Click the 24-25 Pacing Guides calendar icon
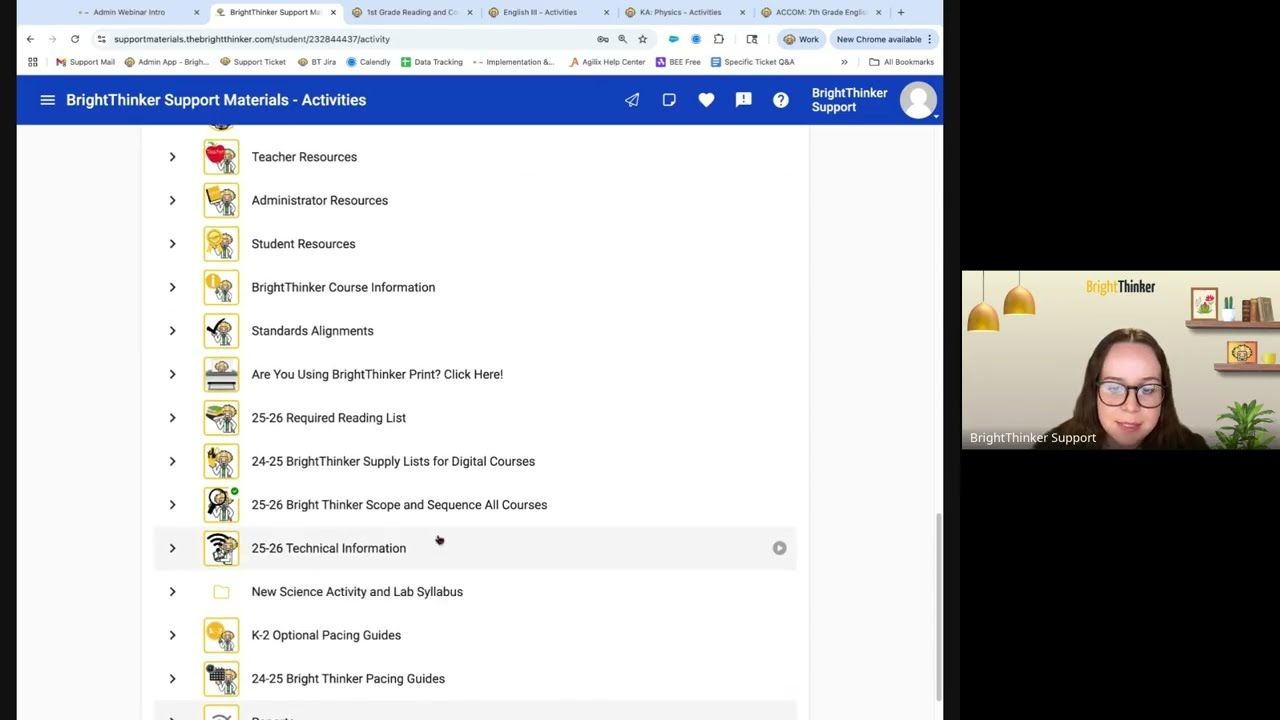 (x=221, y=679)
